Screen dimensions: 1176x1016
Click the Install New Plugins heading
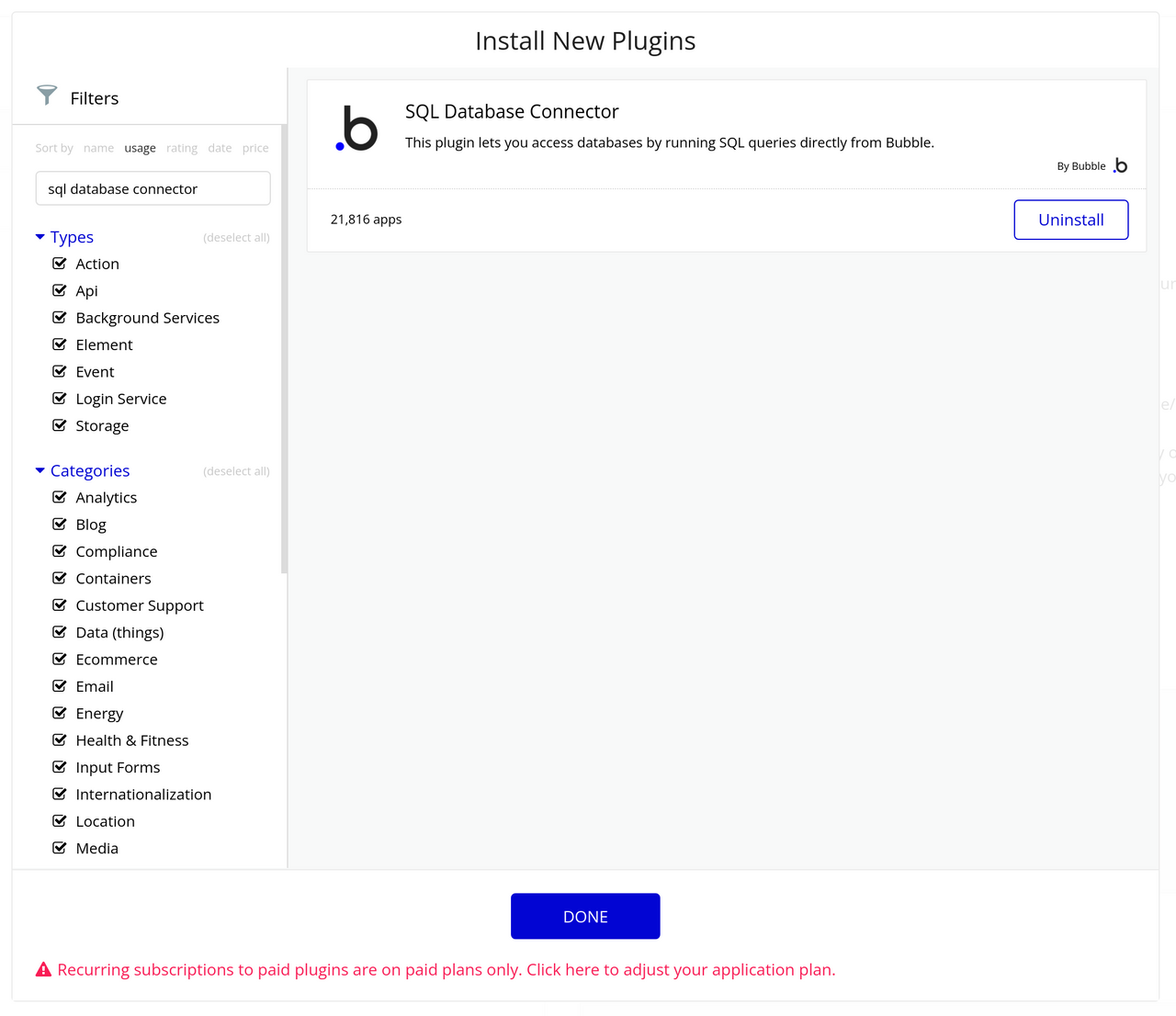(x=585, y=41)
